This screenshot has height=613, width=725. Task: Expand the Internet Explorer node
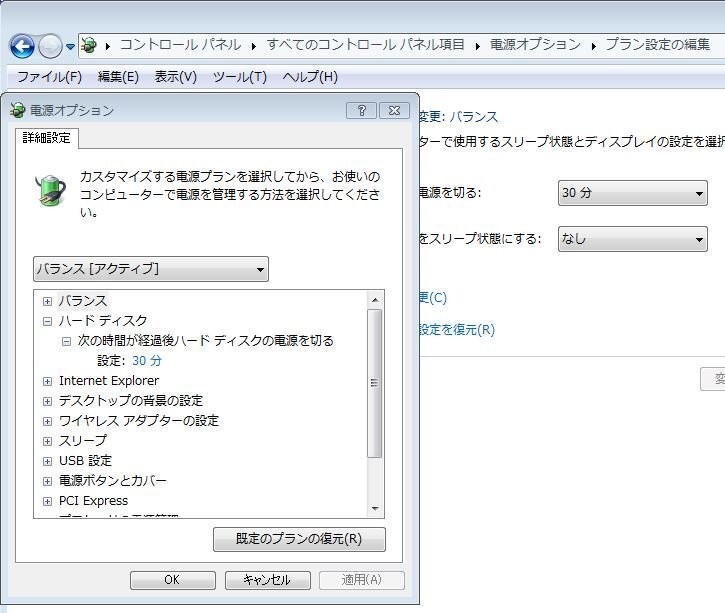coord(47,381)
